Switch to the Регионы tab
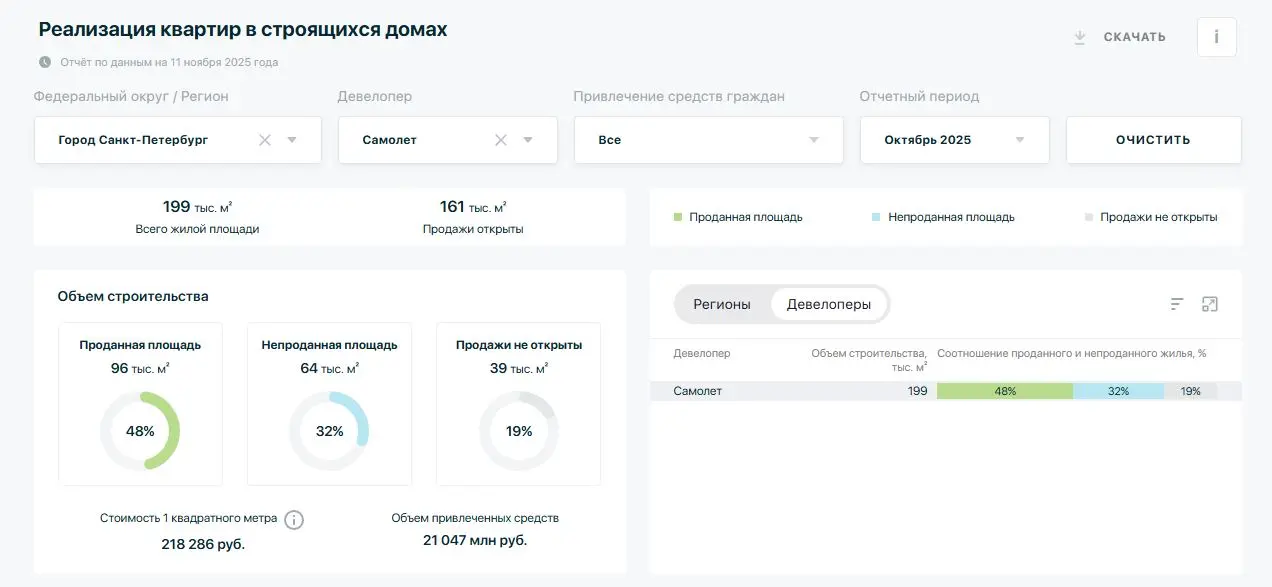The image size is (1272, 587). click(722, 304)
